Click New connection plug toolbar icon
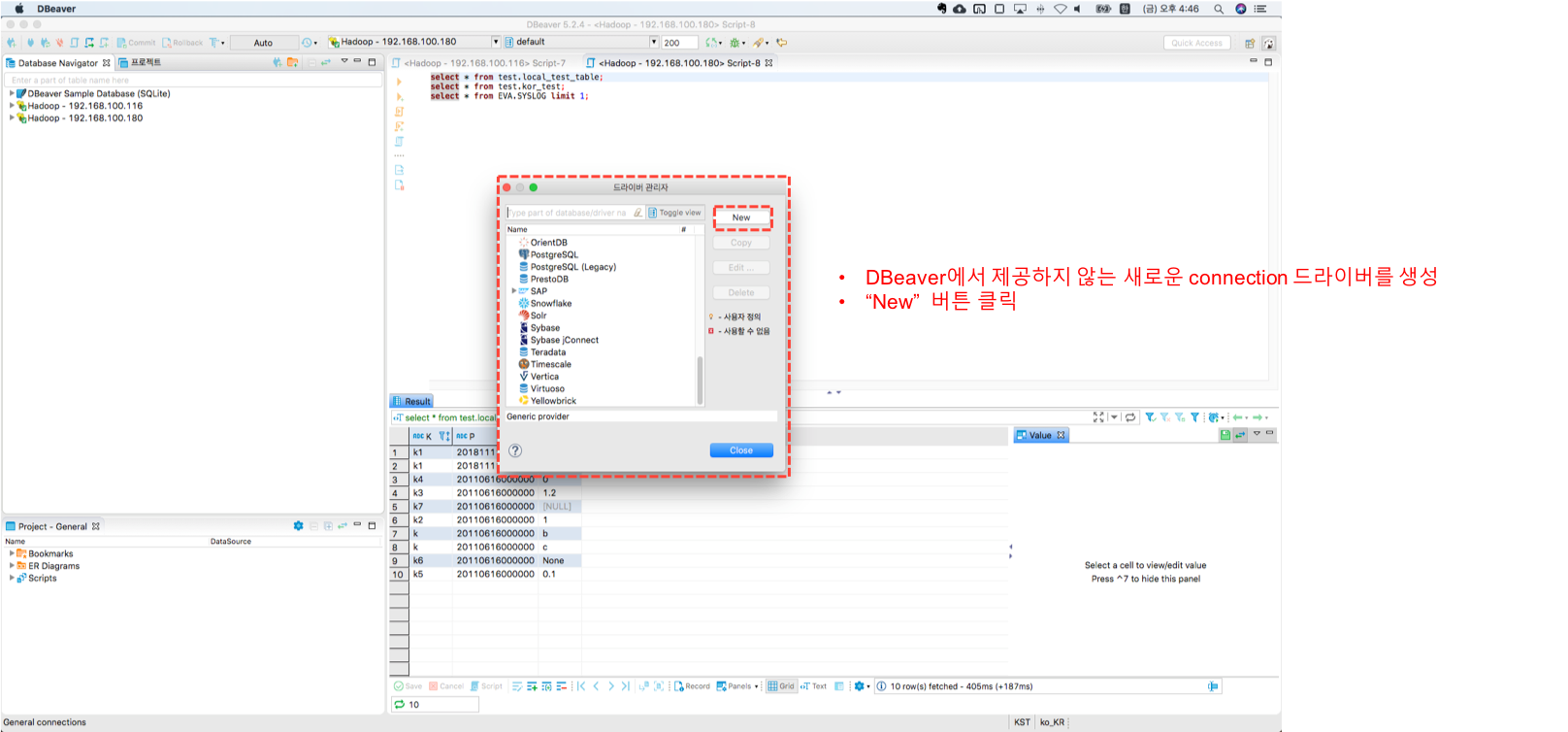 click(x=11, y=43)
